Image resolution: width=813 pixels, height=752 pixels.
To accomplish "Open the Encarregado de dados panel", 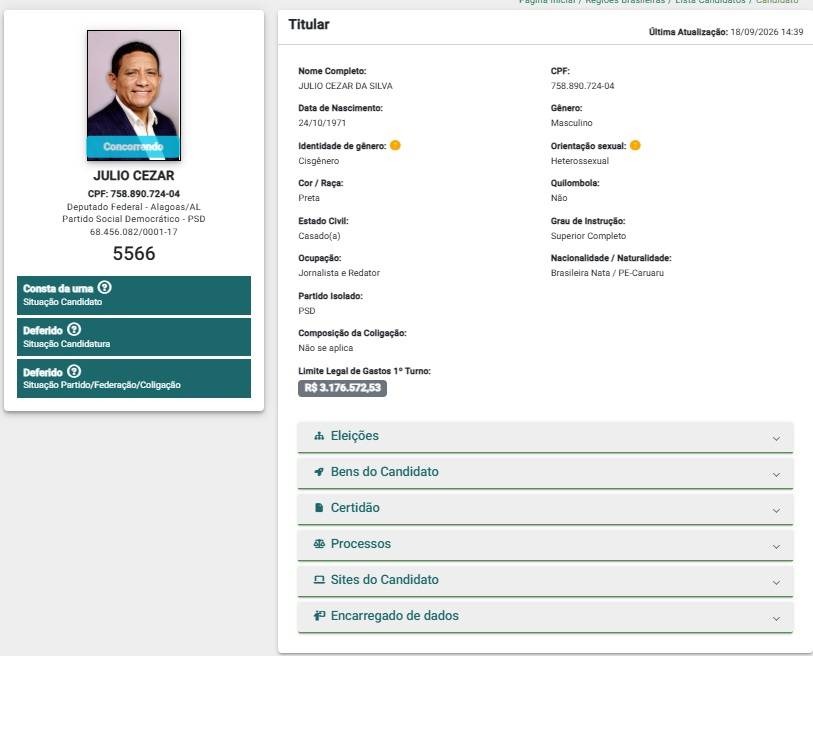I will click(545, 617).
